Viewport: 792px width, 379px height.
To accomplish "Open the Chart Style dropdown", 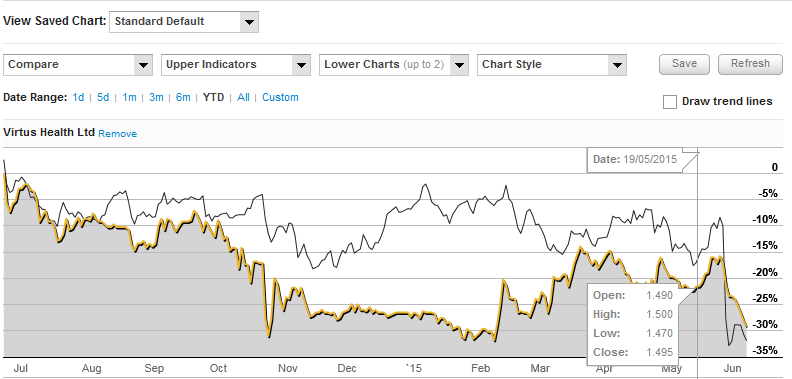I will [552, 65].
